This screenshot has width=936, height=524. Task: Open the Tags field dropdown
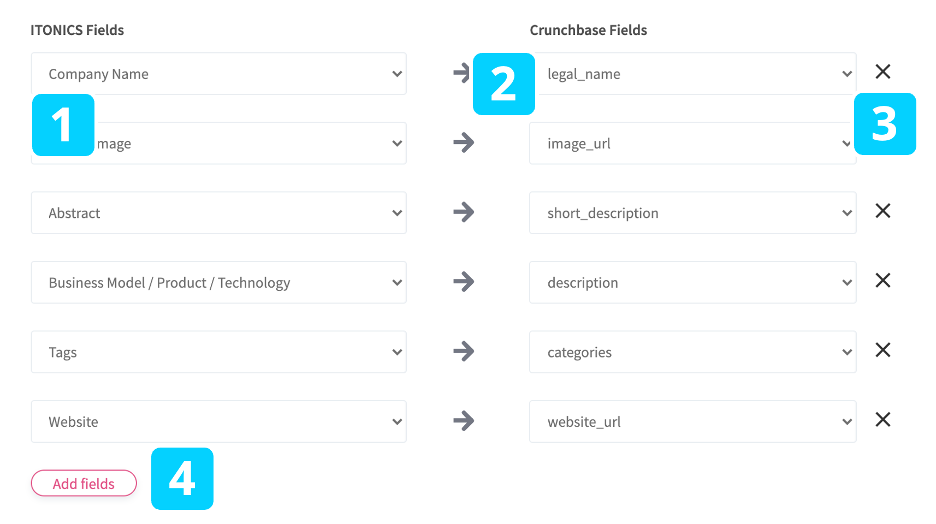[218, 352]
